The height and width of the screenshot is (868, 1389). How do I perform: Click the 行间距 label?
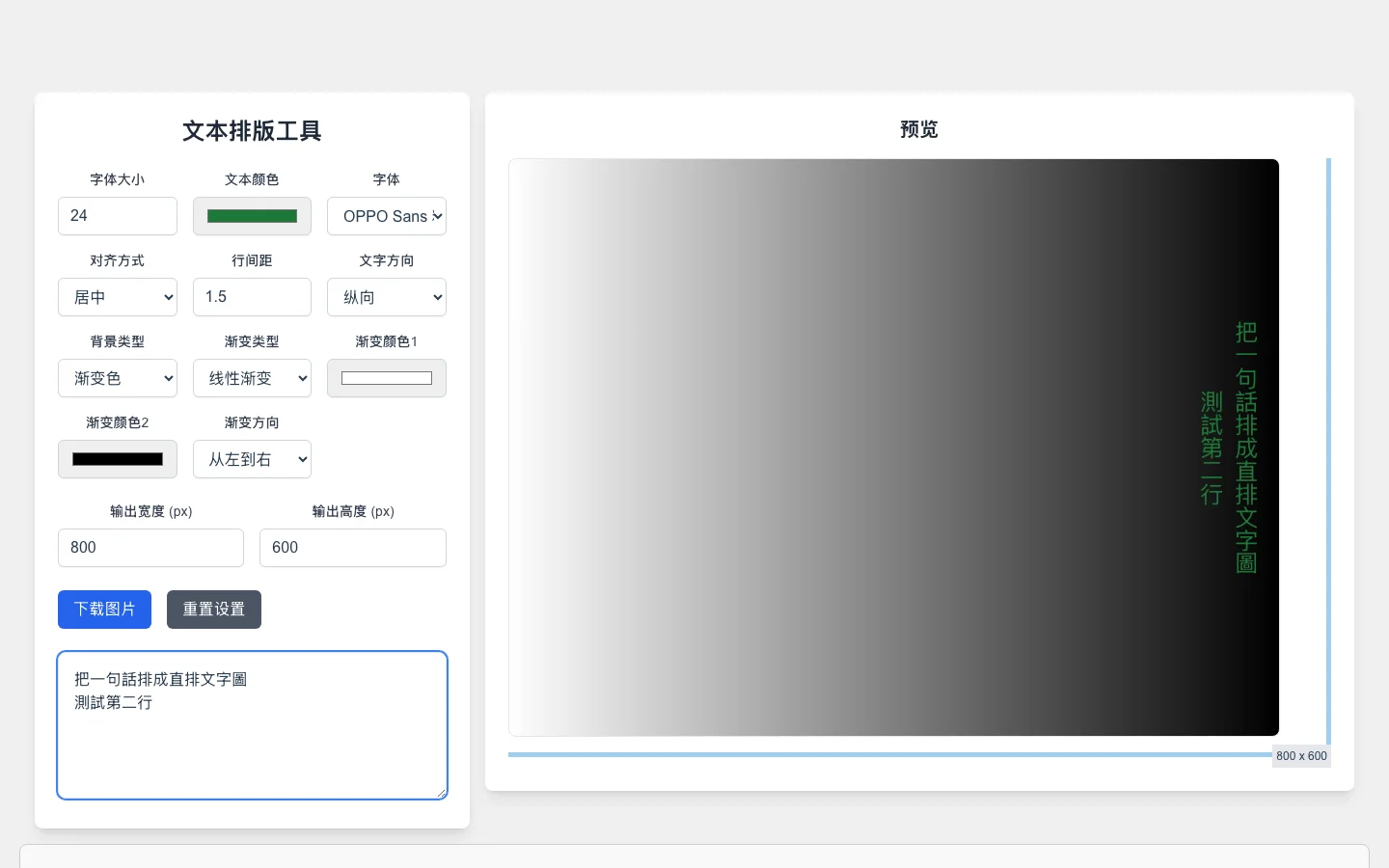(252, 260)
